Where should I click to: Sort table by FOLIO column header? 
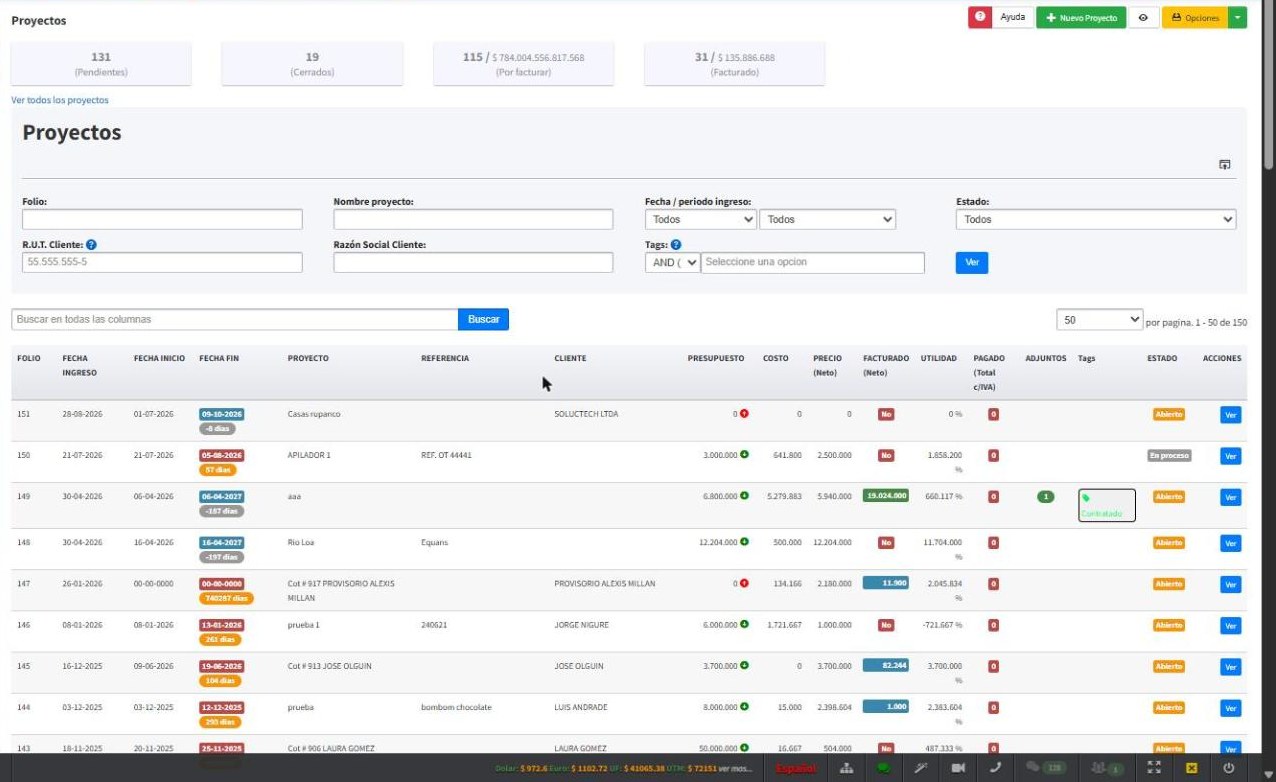click(29, 358)
